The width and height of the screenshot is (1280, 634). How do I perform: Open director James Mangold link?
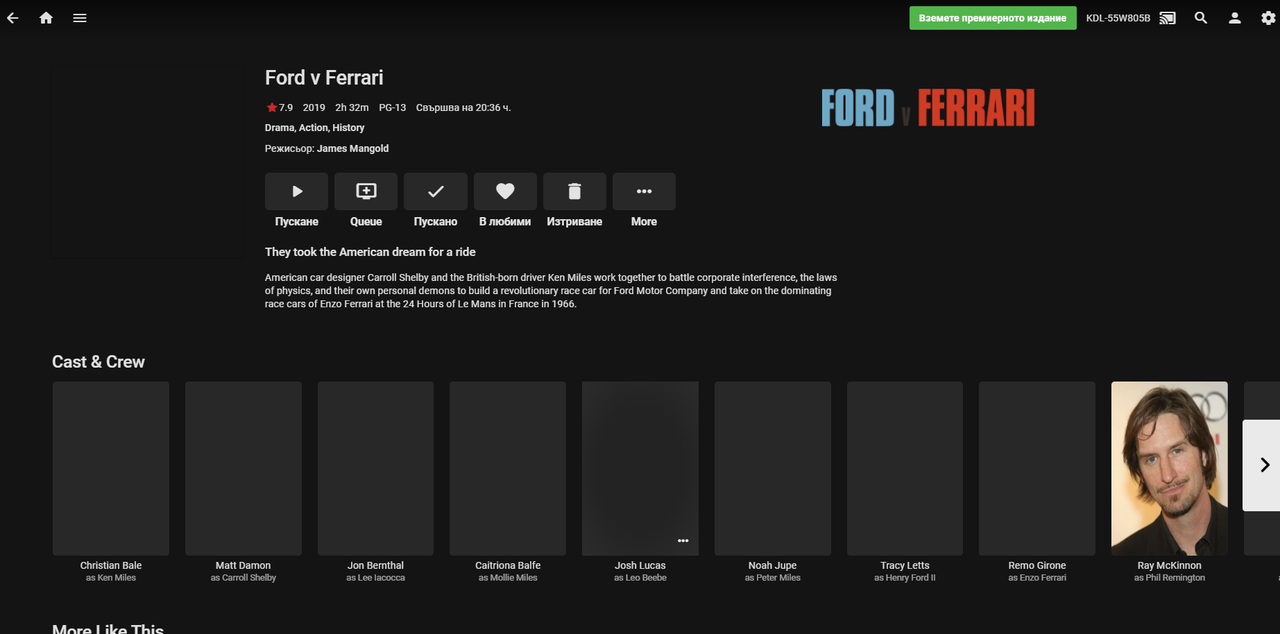(x=353, y=149)
